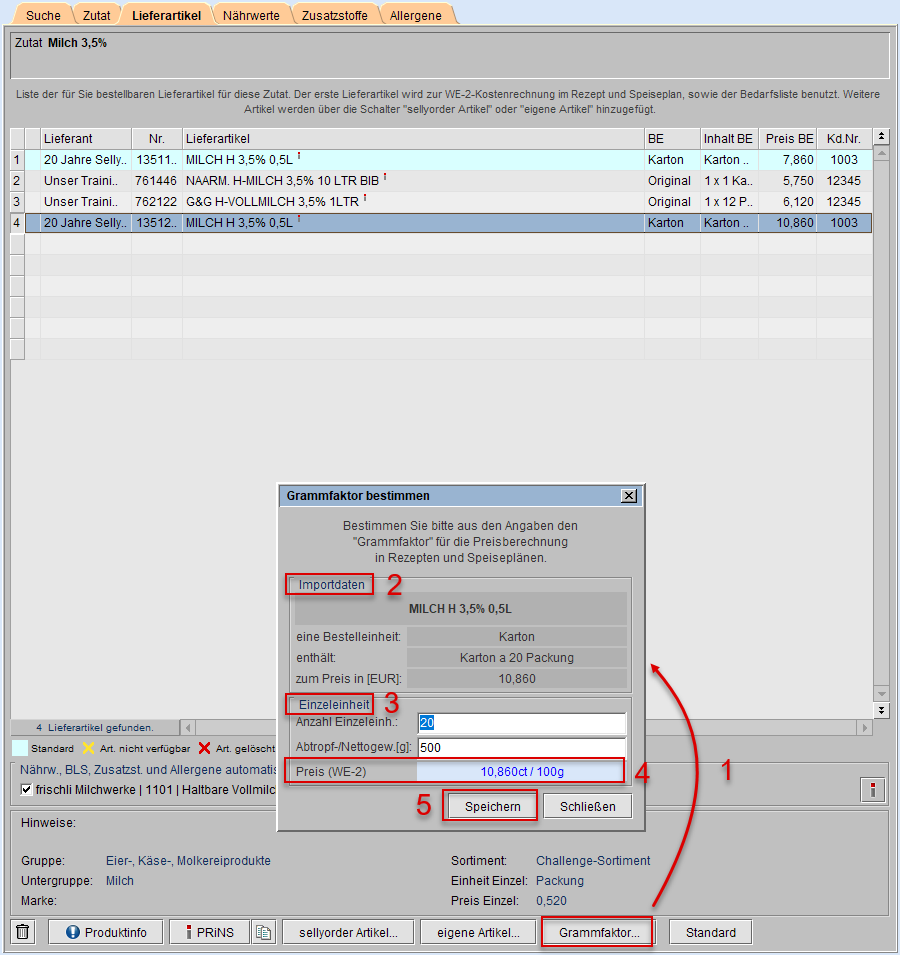Click the Abtropf-/Nettogew. input field
Viewport: 900px width, 955px height.
tap(521, 747)
